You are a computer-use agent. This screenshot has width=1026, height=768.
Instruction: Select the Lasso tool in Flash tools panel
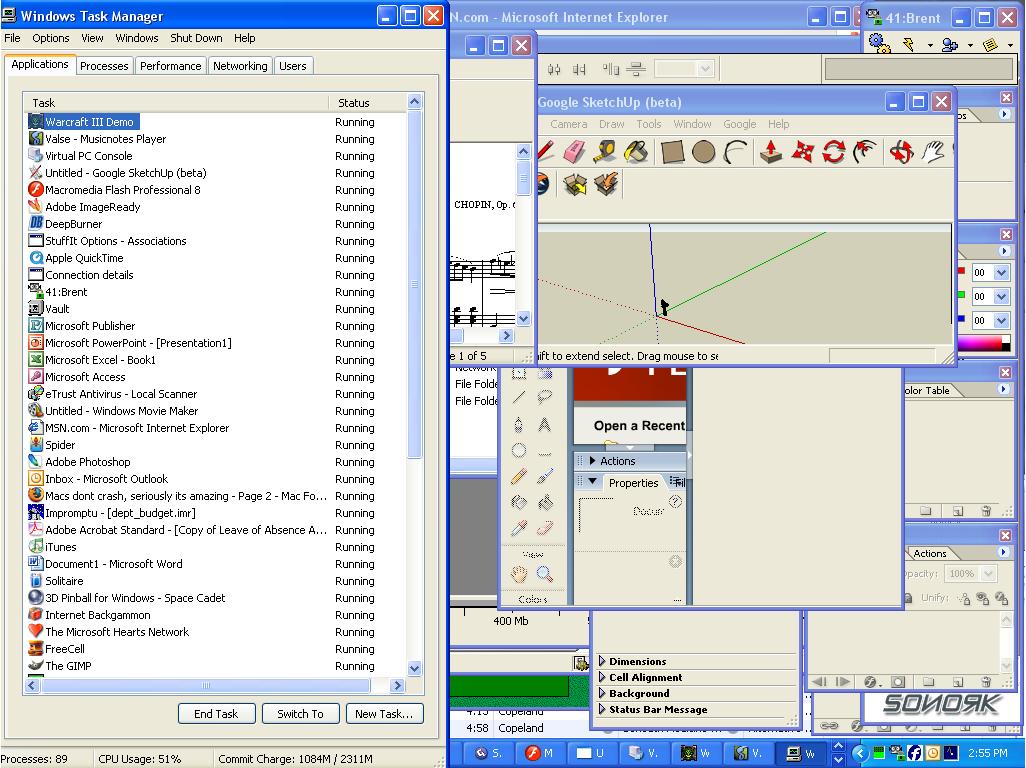click(544, 397)
